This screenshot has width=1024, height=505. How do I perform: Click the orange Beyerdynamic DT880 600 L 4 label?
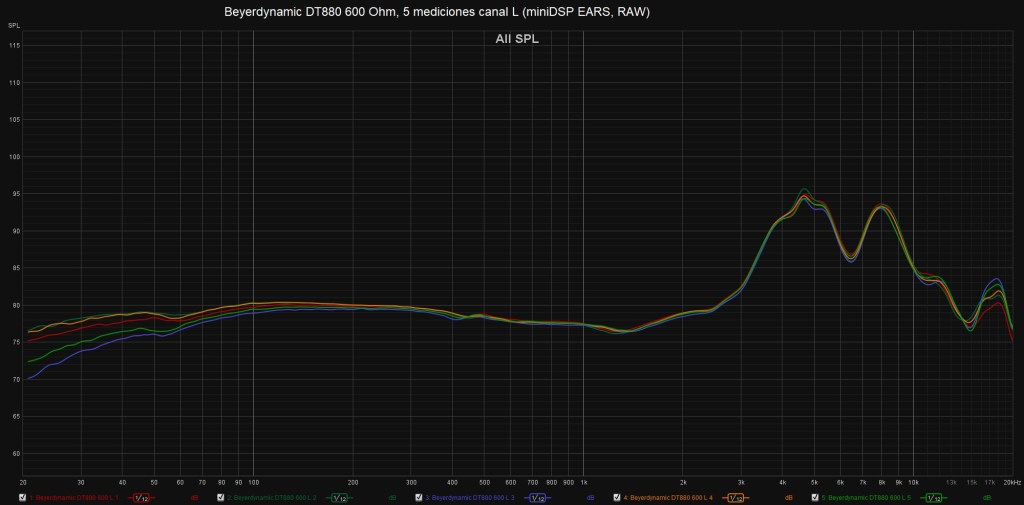tap(669, 497)
